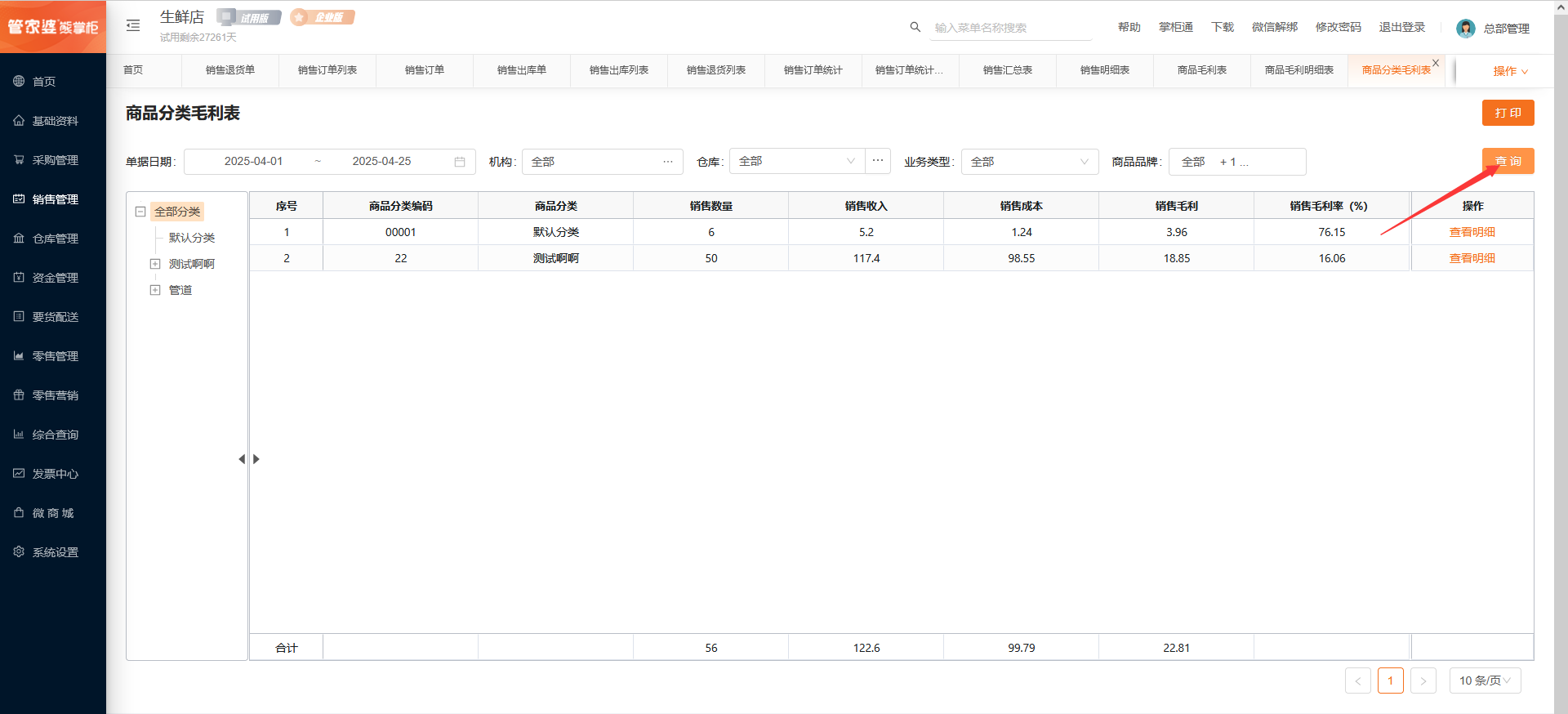Close the 商品分类毛利表 tab
The height and width of the screenshot is (714, 1568).
(x=1436, y=63)
